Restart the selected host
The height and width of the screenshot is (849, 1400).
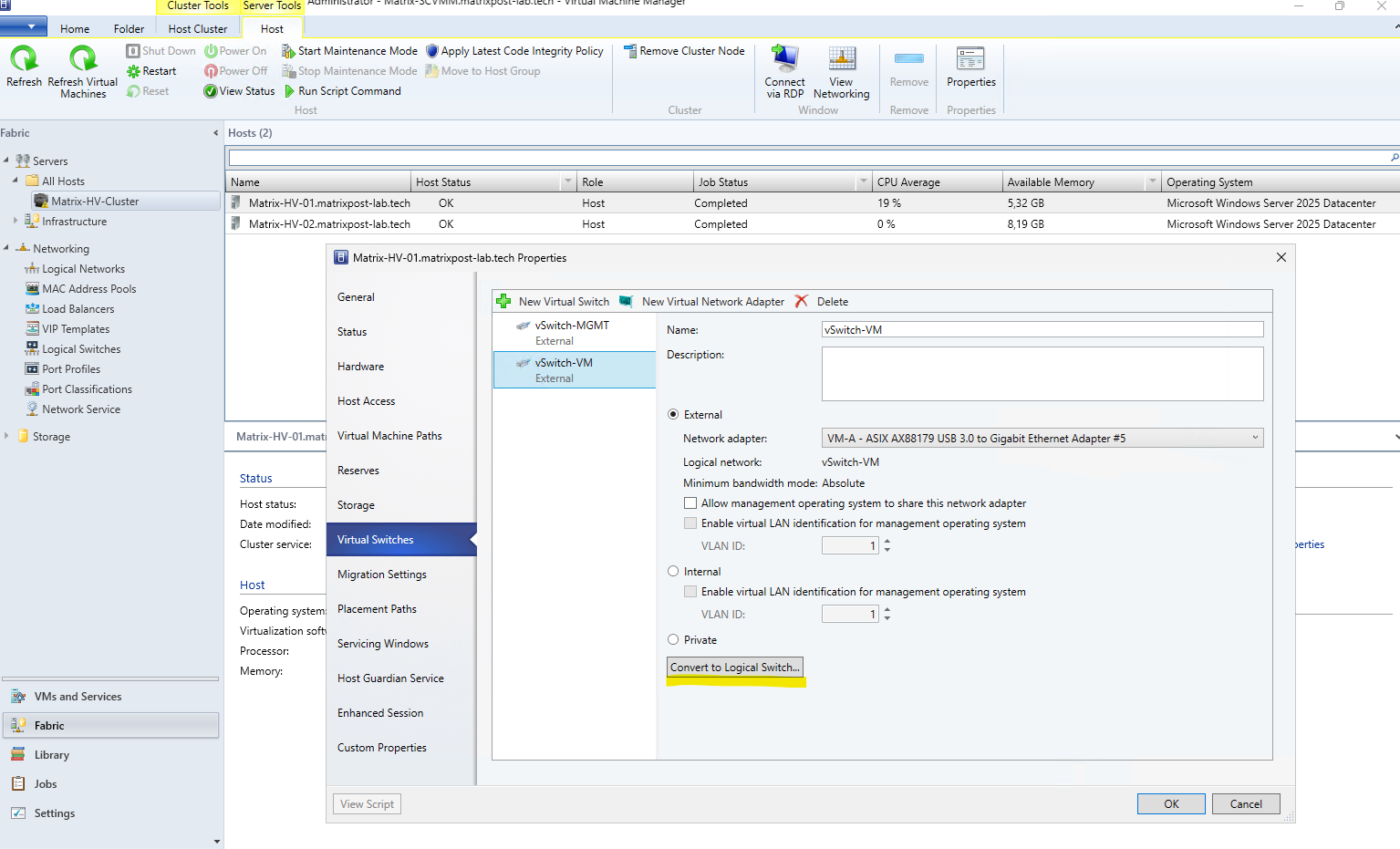point(151,71)
